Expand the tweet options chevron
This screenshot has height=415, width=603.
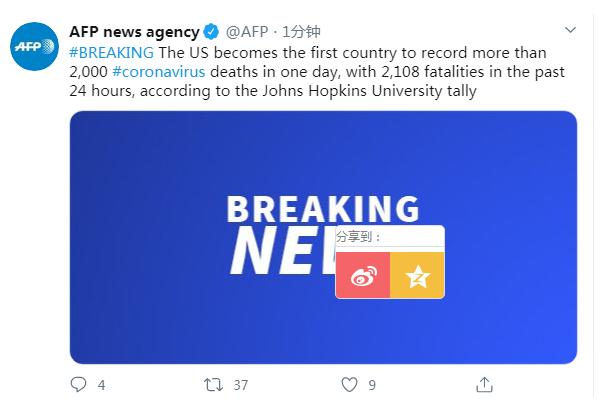(x=569, y=30)
